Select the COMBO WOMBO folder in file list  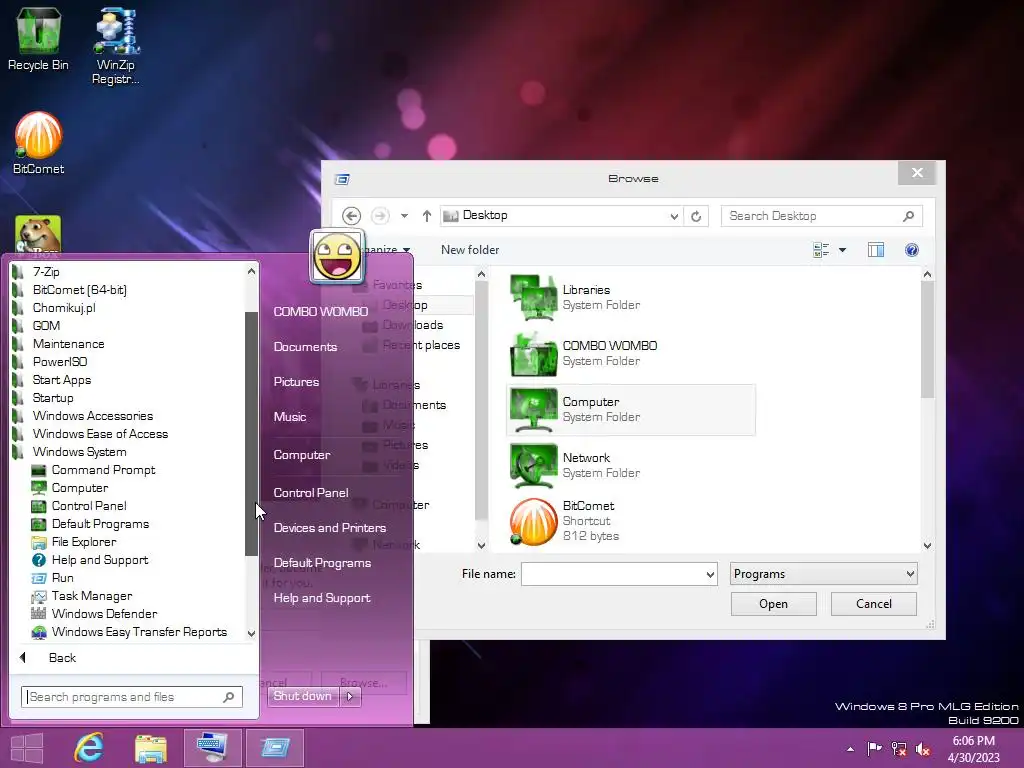click(630, 353)
